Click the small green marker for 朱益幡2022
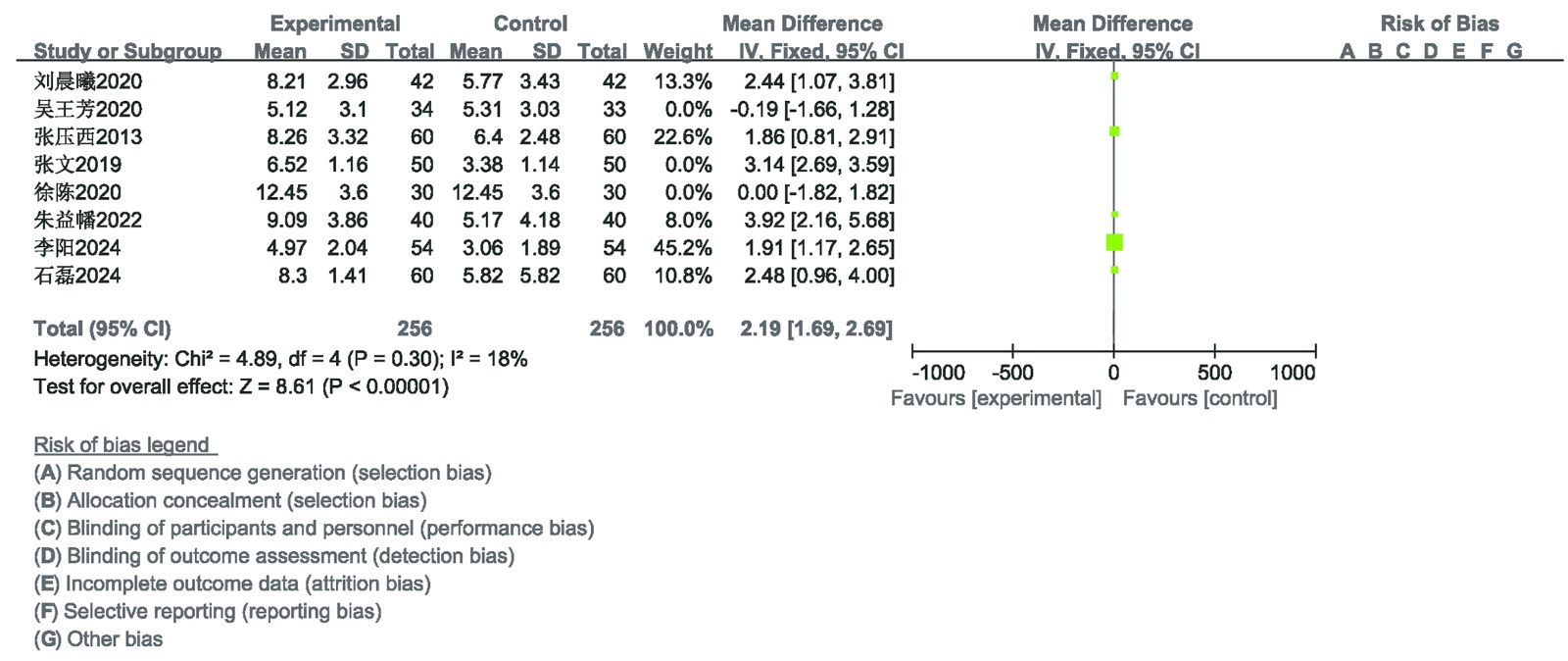 1114,214
